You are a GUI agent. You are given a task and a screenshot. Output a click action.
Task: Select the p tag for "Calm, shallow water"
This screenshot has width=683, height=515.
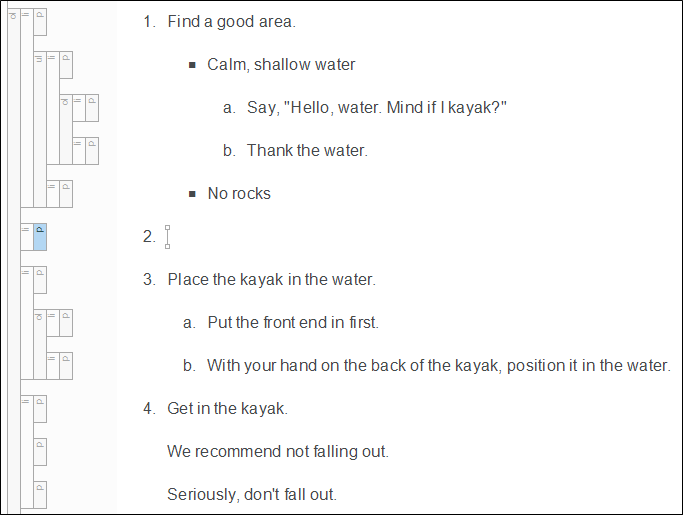66,64
